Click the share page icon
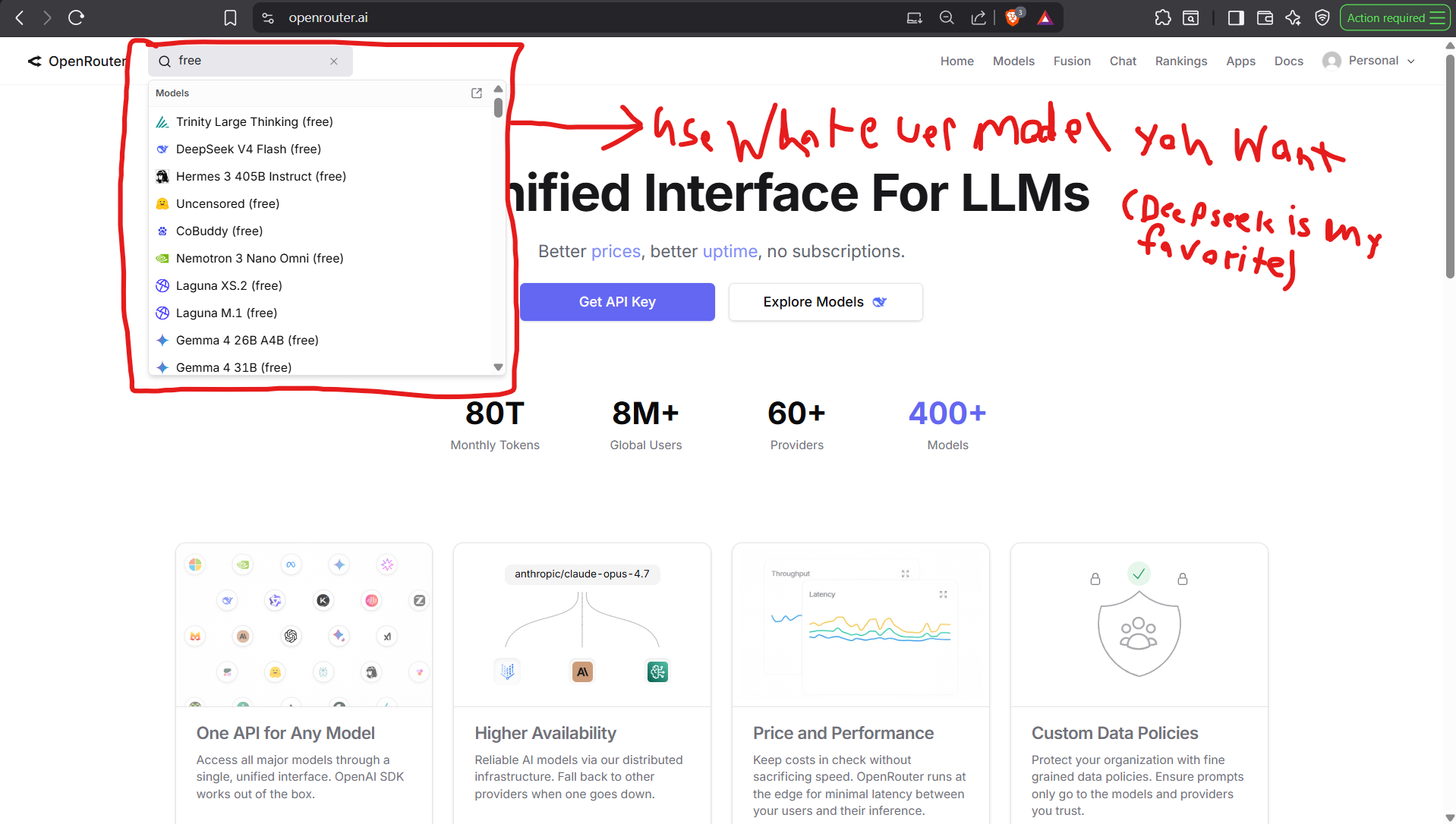Screen dimensions: 1456x824 point(979,17)
